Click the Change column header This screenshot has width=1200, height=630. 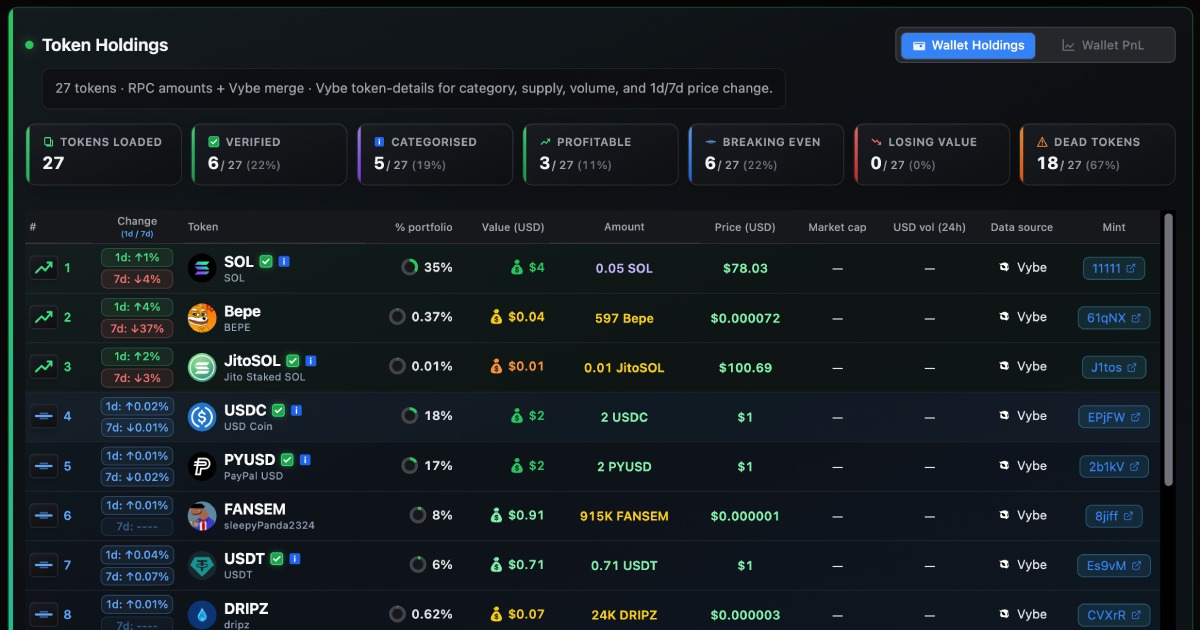137,227
